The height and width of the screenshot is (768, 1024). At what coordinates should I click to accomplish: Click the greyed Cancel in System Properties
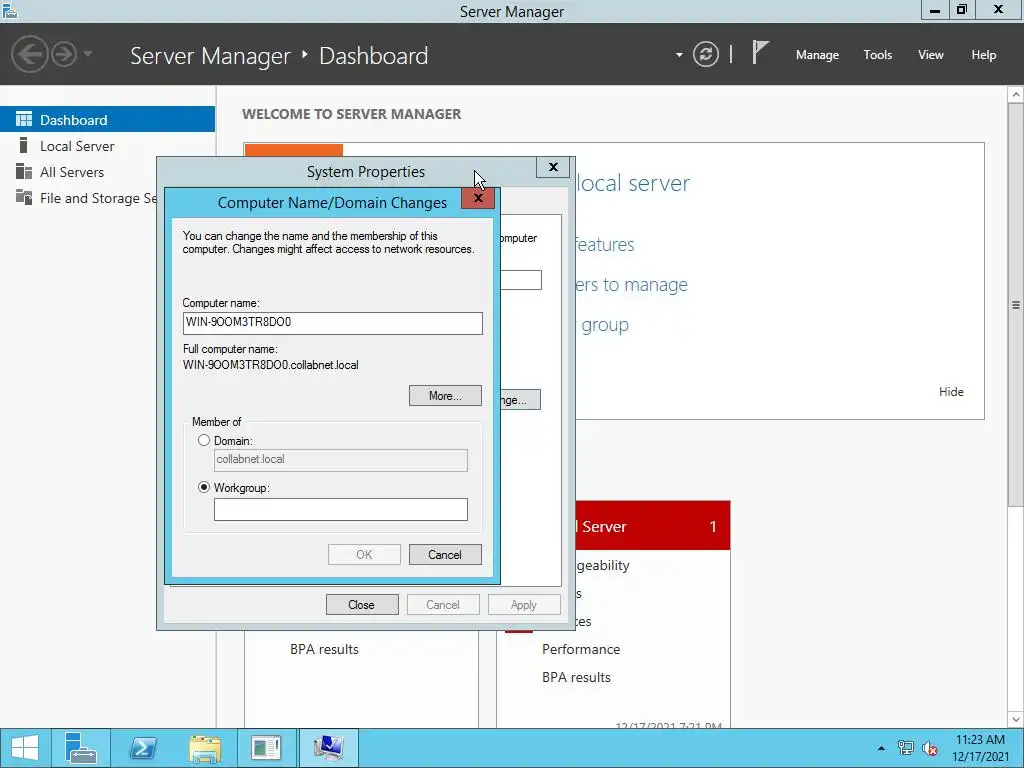pos(443,605)
